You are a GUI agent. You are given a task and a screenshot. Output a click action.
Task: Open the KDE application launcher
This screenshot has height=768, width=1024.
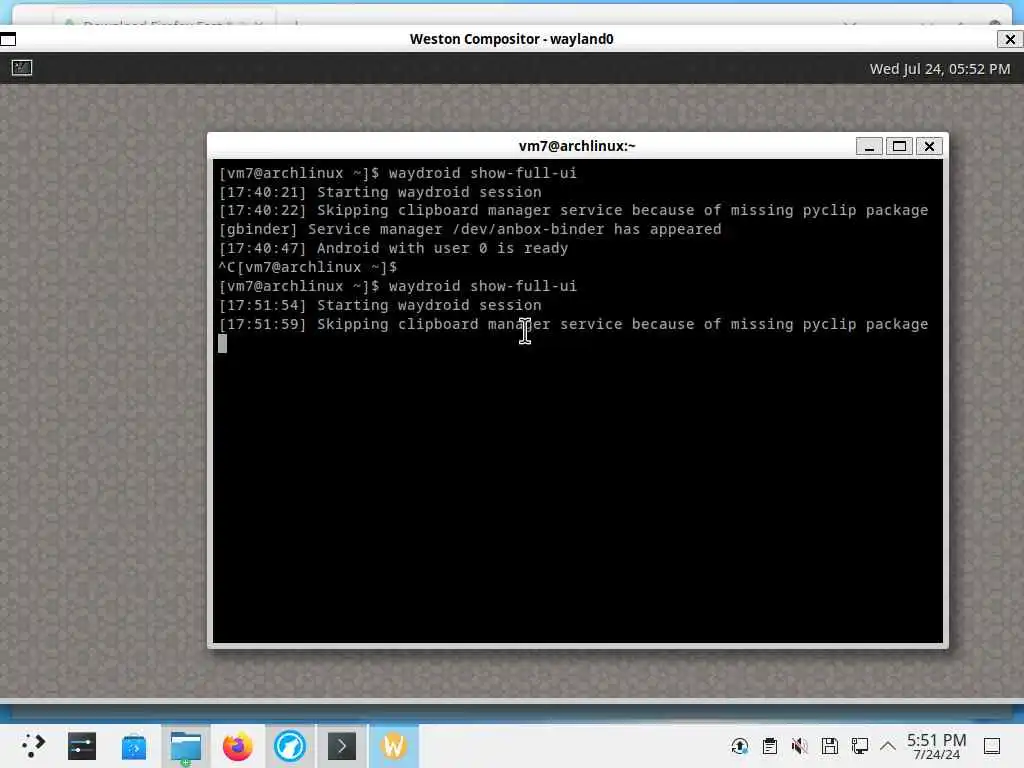click(33, 746)
